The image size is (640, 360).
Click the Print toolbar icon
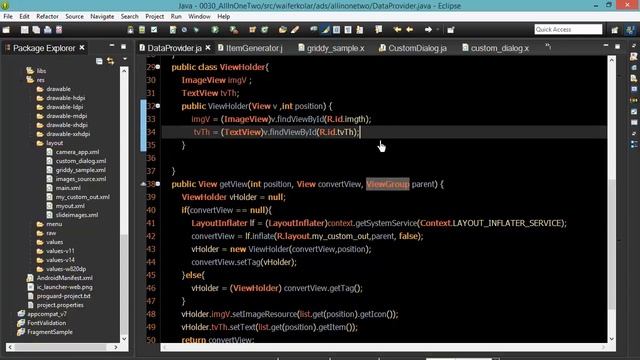(x=48, y=30)
